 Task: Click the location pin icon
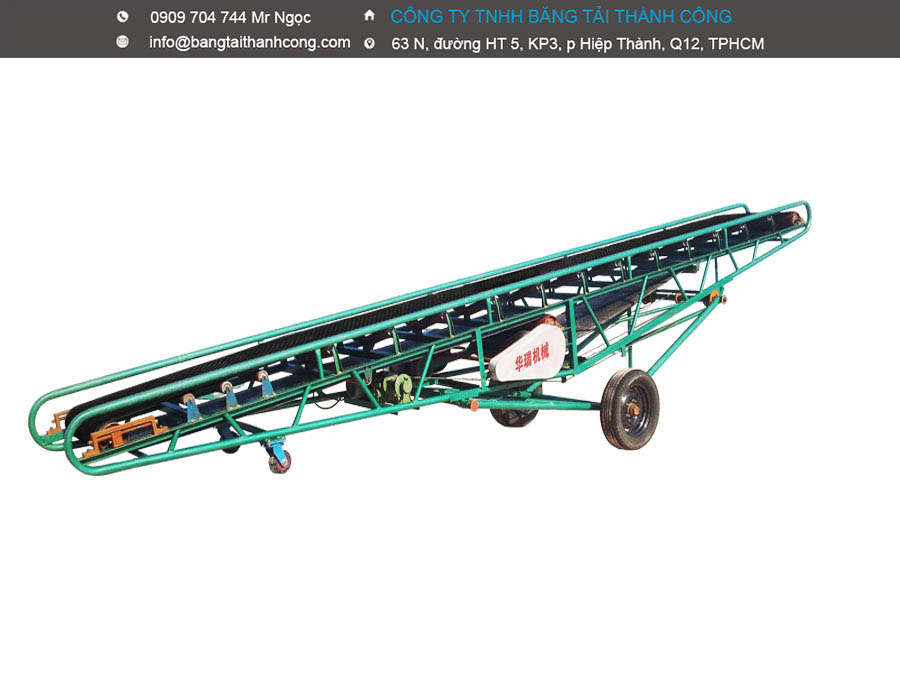(369, 43)
